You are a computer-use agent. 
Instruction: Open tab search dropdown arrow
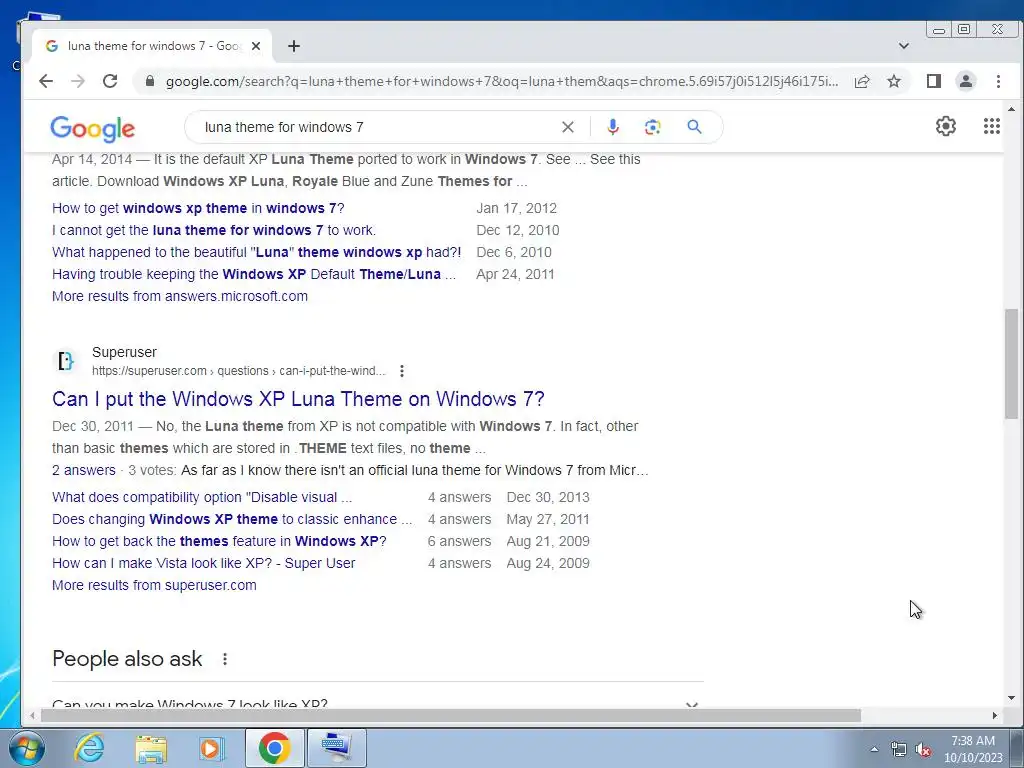click(x=904, y=46)
